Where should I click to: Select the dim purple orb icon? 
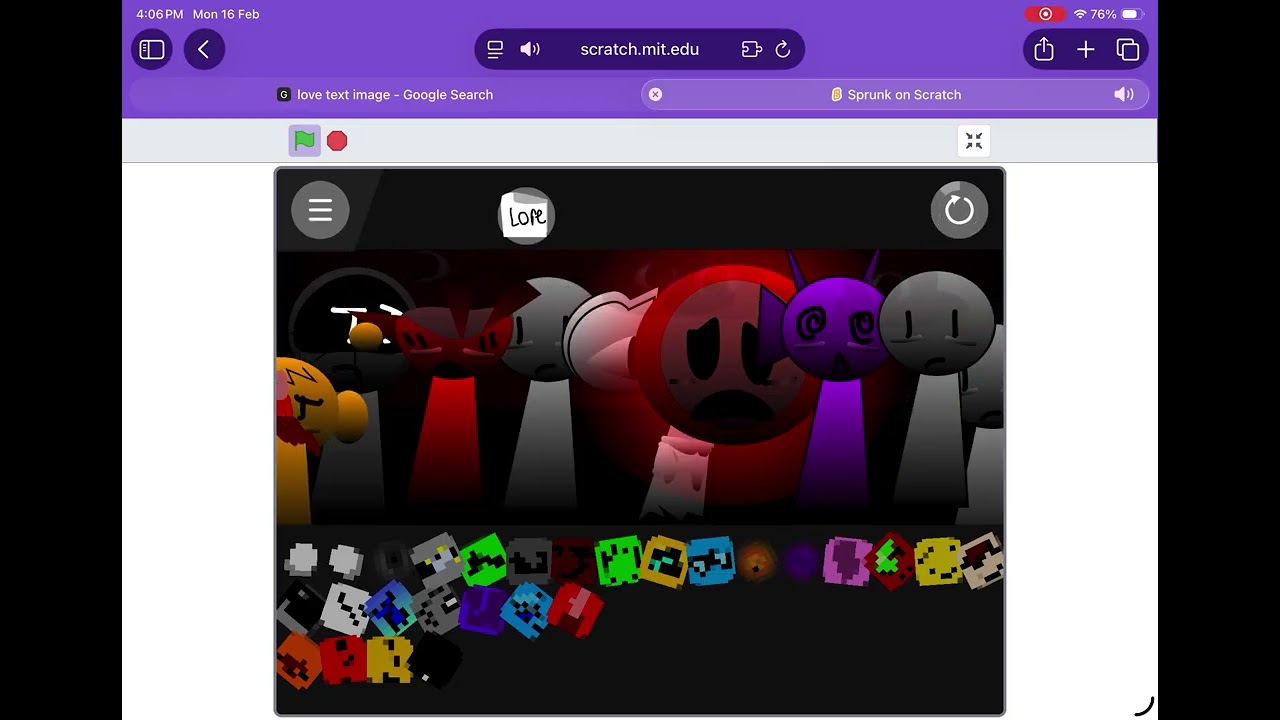click(x=801, y=562)
